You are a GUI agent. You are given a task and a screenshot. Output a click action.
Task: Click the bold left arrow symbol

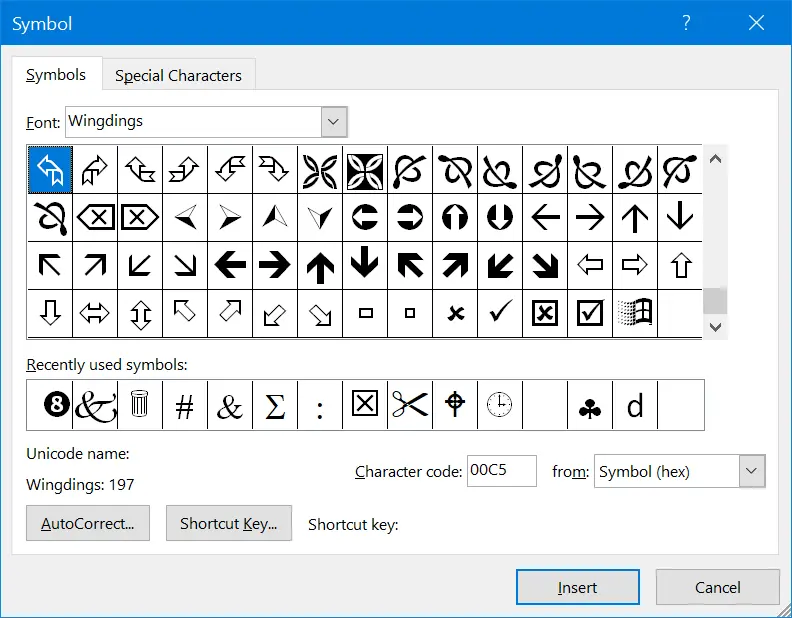[x=230, y=265]
